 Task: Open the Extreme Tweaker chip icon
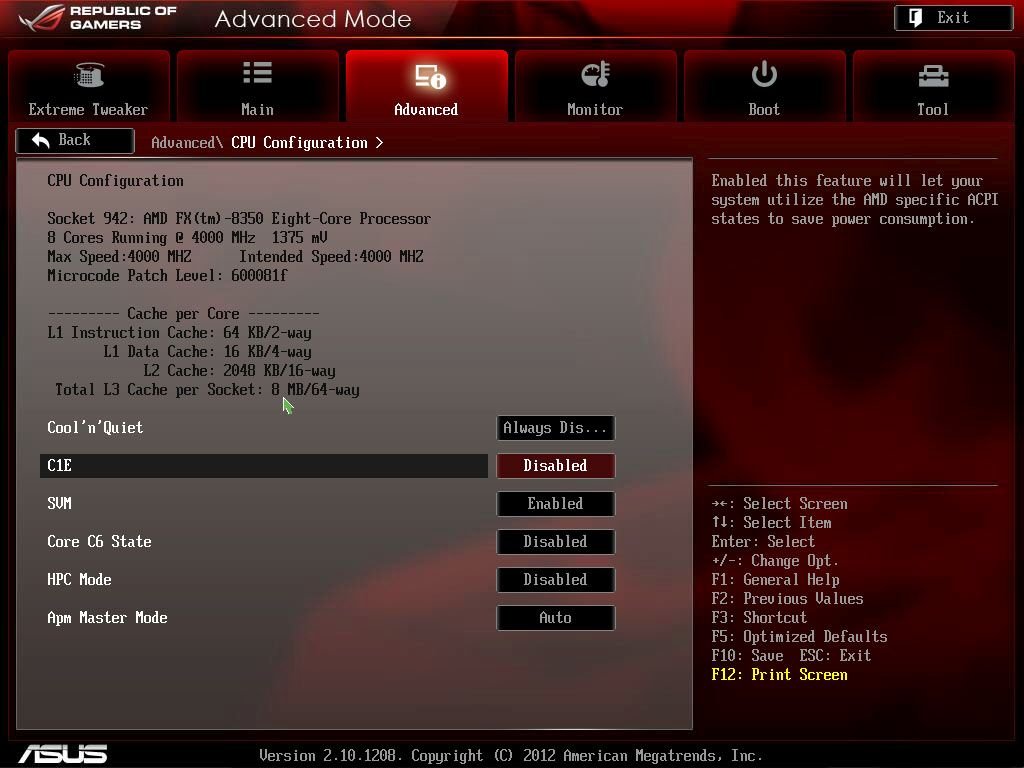pos(89,75)
